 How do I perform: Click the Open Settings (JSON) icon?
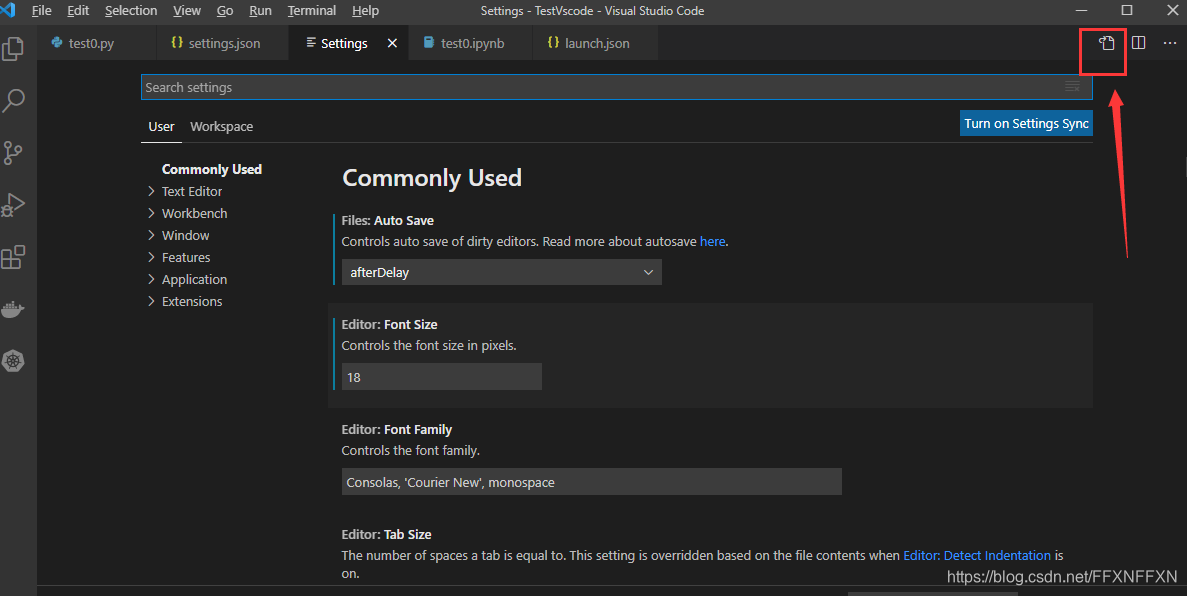pyautogui.click(x=1107, y=43)
